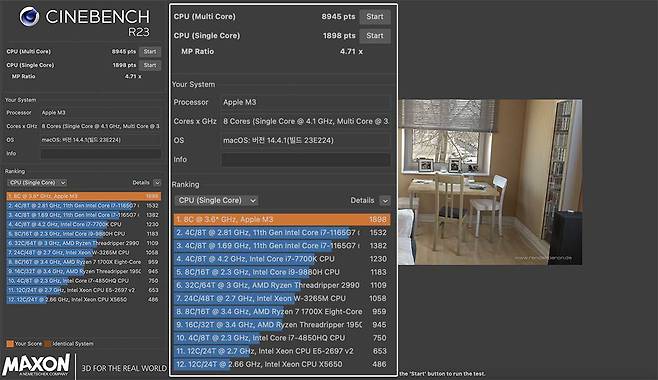Image resolution: width=658 pixels, height=380 pixels.
Task: Click the Cinebench sphere logo icon
Action: [29, 17]
